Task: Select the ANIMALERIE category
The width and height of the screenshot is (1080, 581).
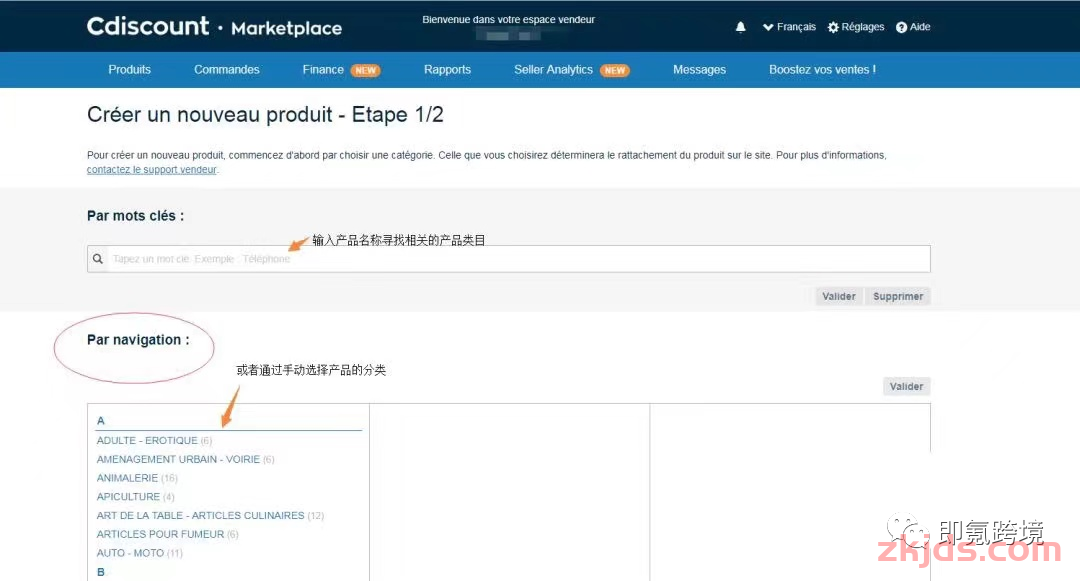Action: click(137, 478)
